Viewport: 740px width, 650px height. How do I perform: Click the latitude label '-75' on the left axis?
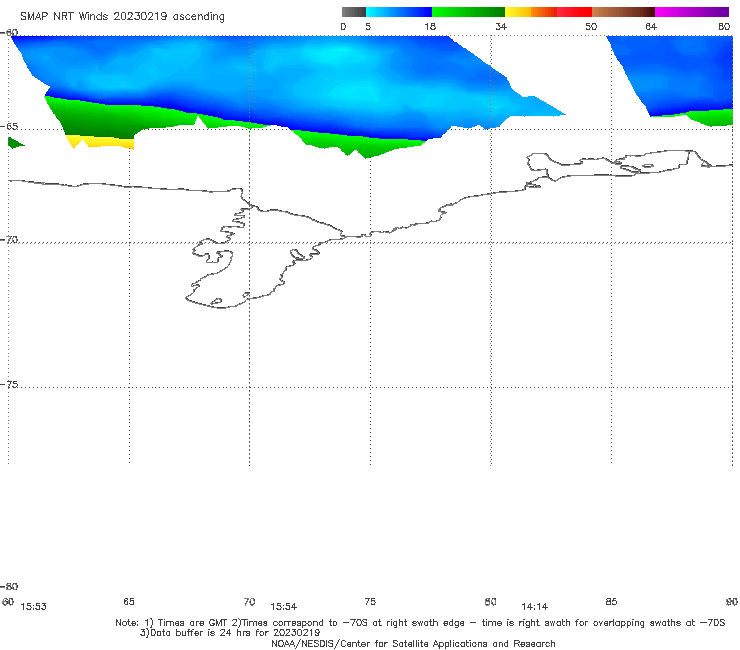[9, 384]
